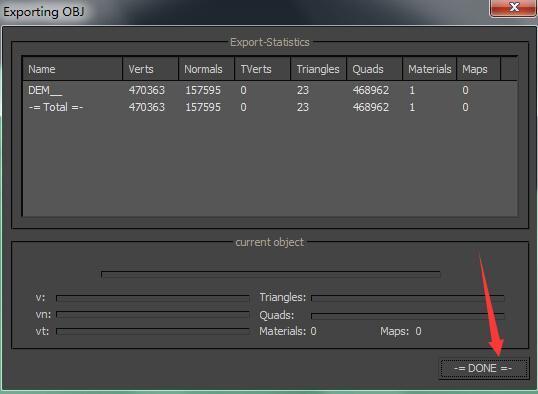Click the DEM__ Quads value 468962

pyautogui.click(x=371, y=90)
